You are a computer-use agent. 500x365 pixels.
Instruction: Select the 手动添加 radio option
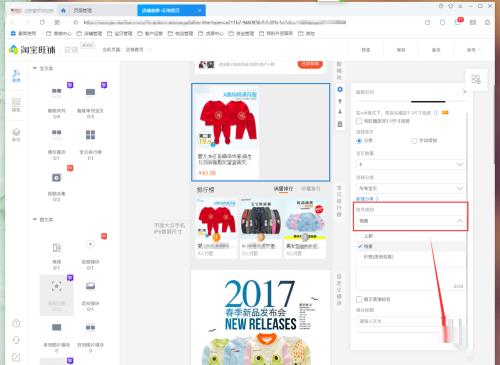click(x=414, y=141)
